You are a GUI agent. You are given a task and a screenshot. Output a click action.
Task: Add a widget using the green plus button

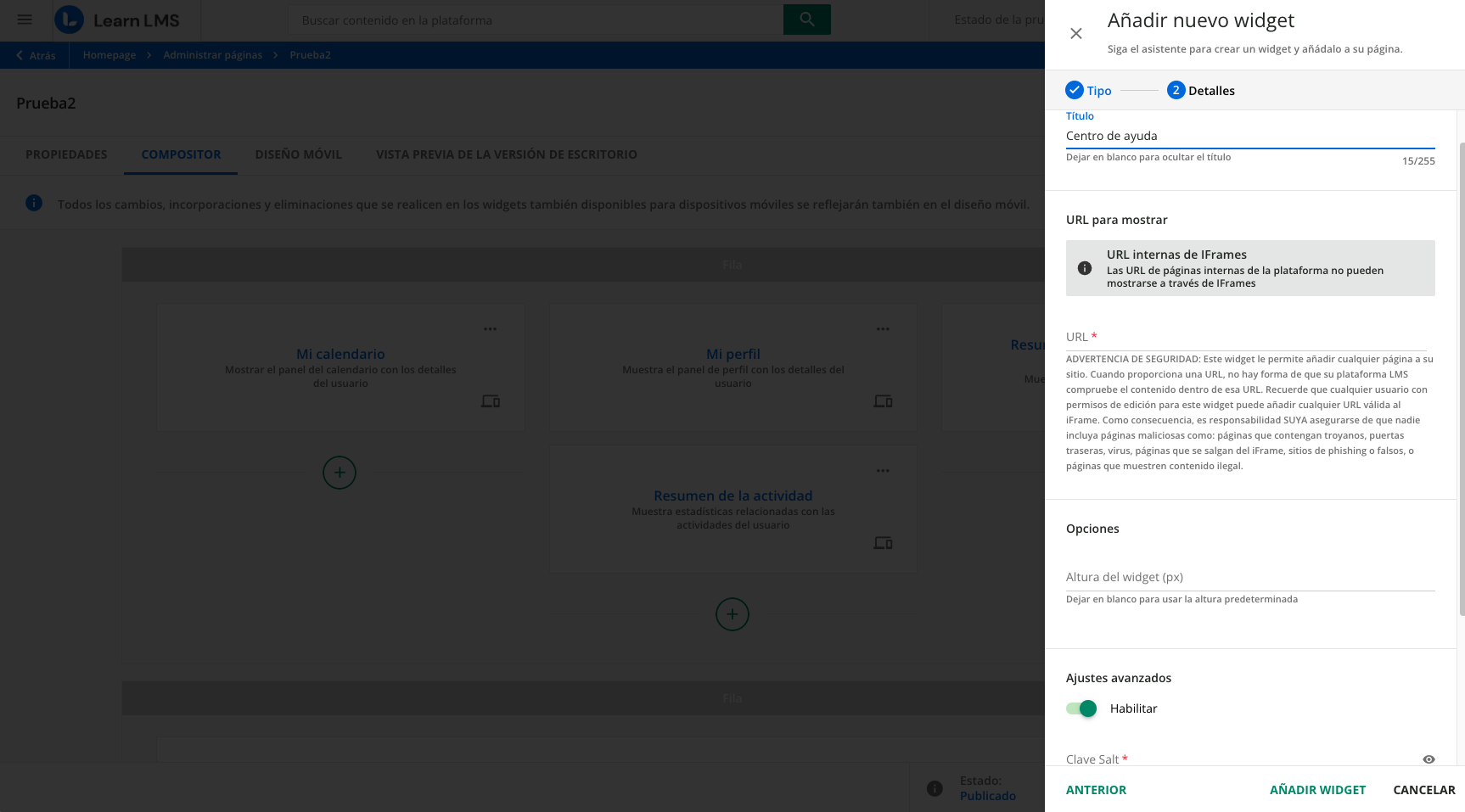tap(339, 473)
